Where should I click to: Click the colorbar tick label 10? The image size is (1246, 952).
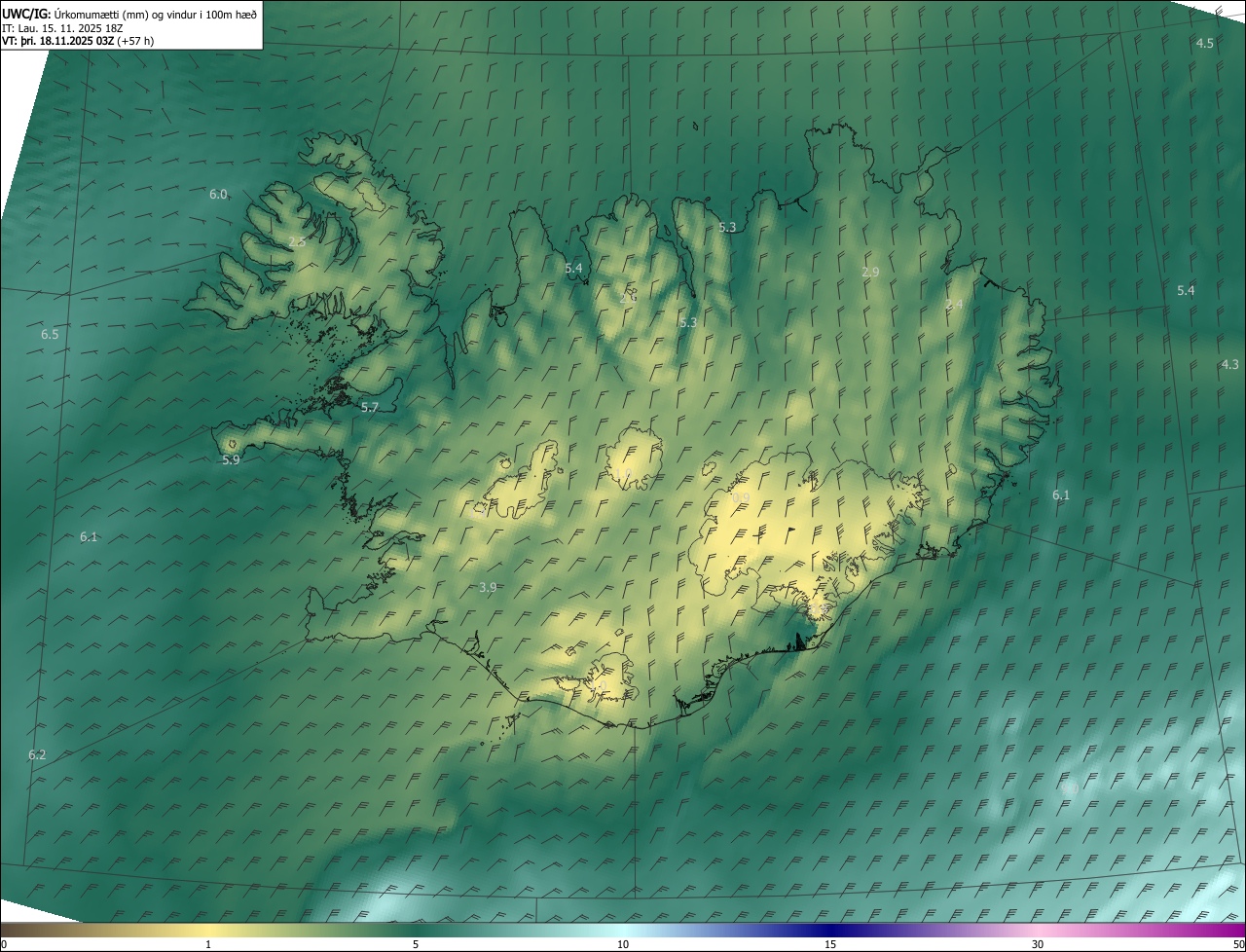coord(623,945)
